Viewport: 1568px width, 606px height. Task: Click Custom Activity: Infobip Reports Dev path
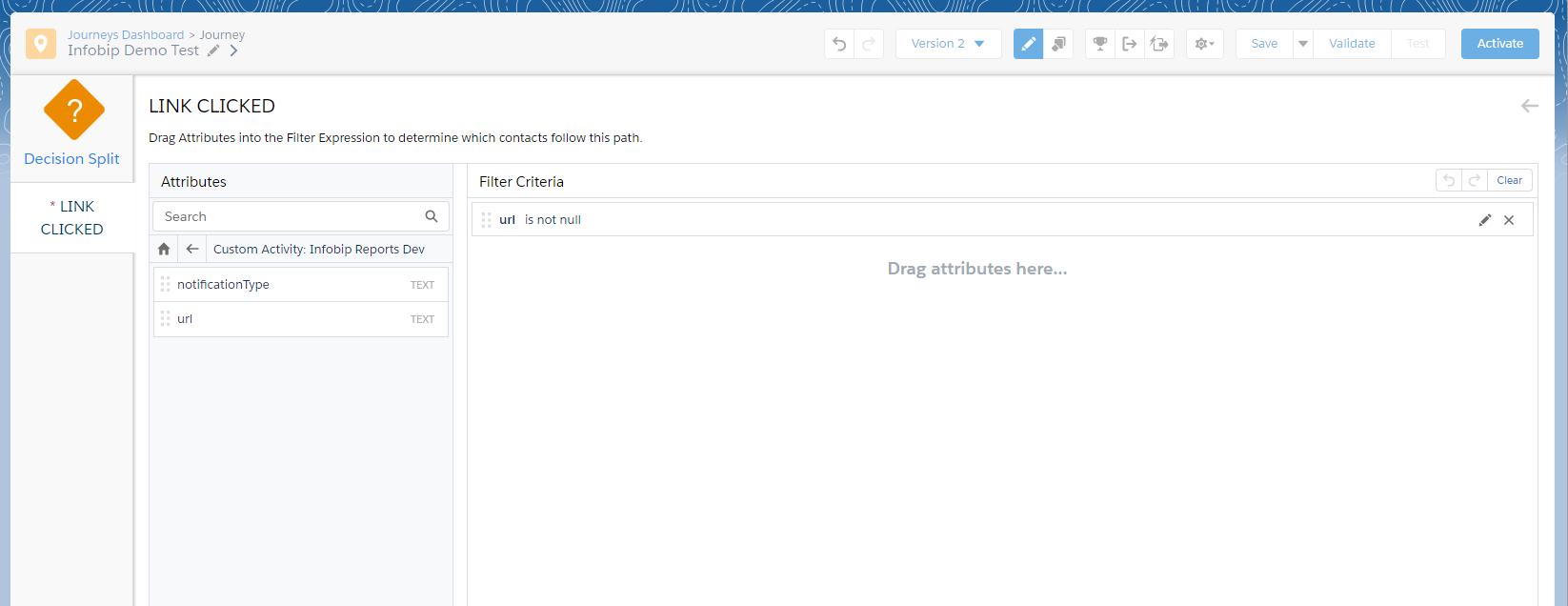(319, 250)
